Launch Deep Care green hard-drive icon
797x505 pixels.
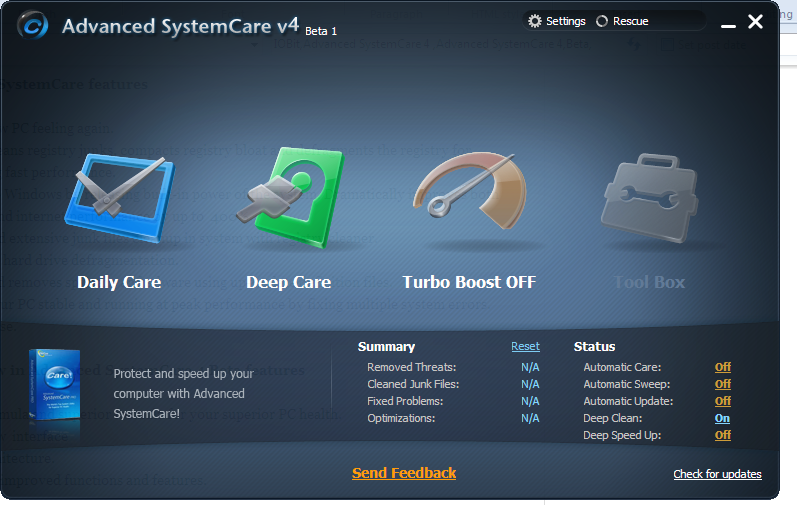tap(291, 198)
